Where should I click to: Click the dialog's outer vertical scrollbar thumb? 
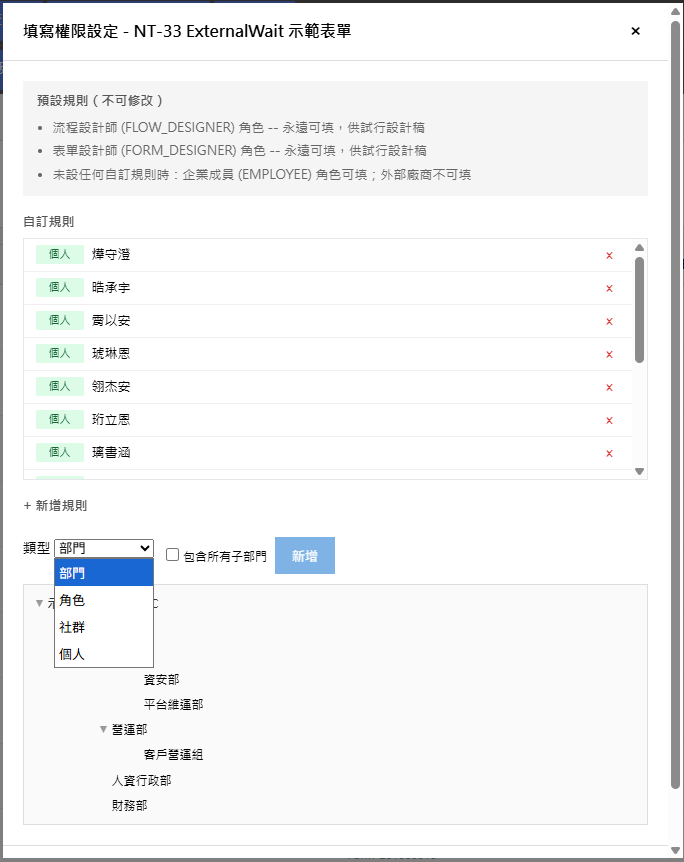pyautogui.click(x=676, y=405)
